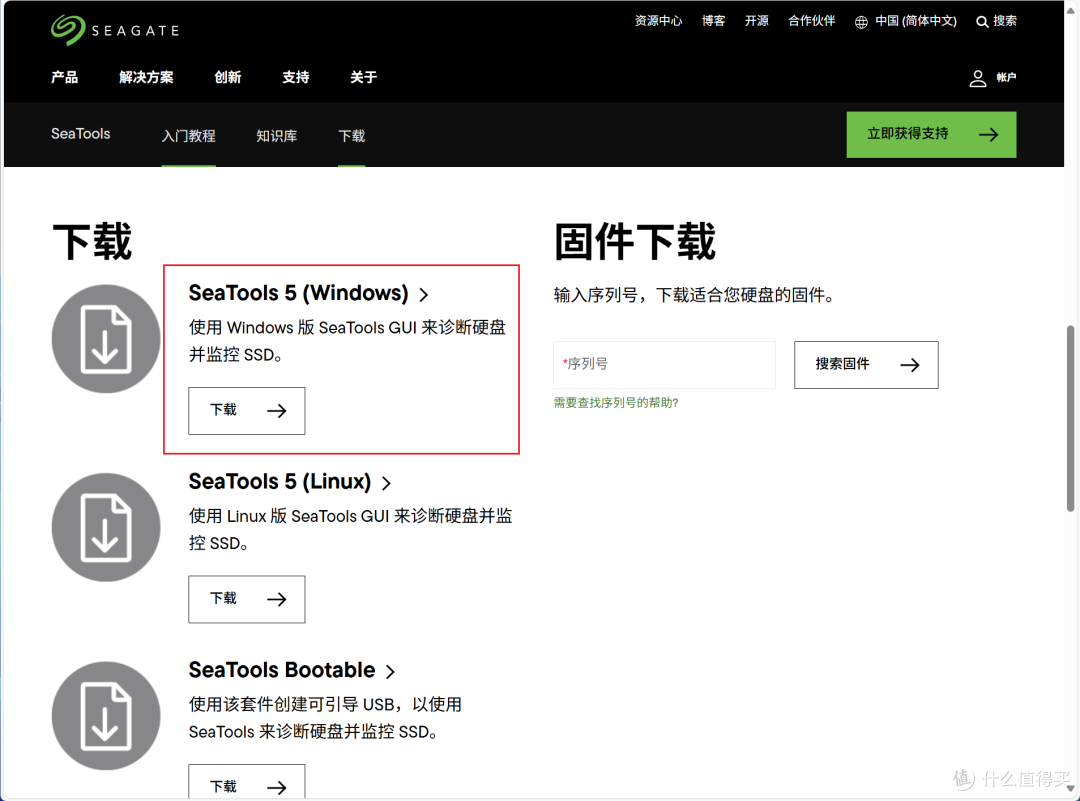Open 需要查找序列号的帮助 link
The width and height of the screenshot is (1080, 801).
tap(616, 403)
